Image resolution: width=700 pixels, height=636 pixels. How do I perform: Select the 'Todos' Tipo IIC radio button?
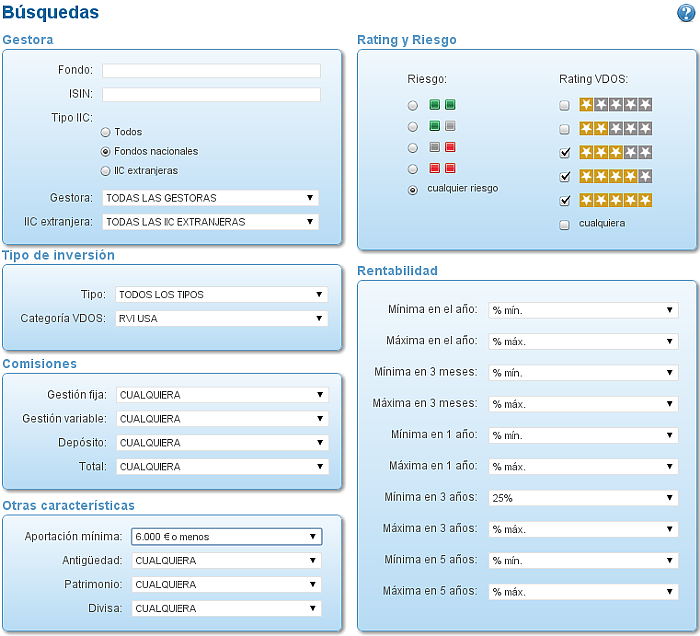(105, 132)
